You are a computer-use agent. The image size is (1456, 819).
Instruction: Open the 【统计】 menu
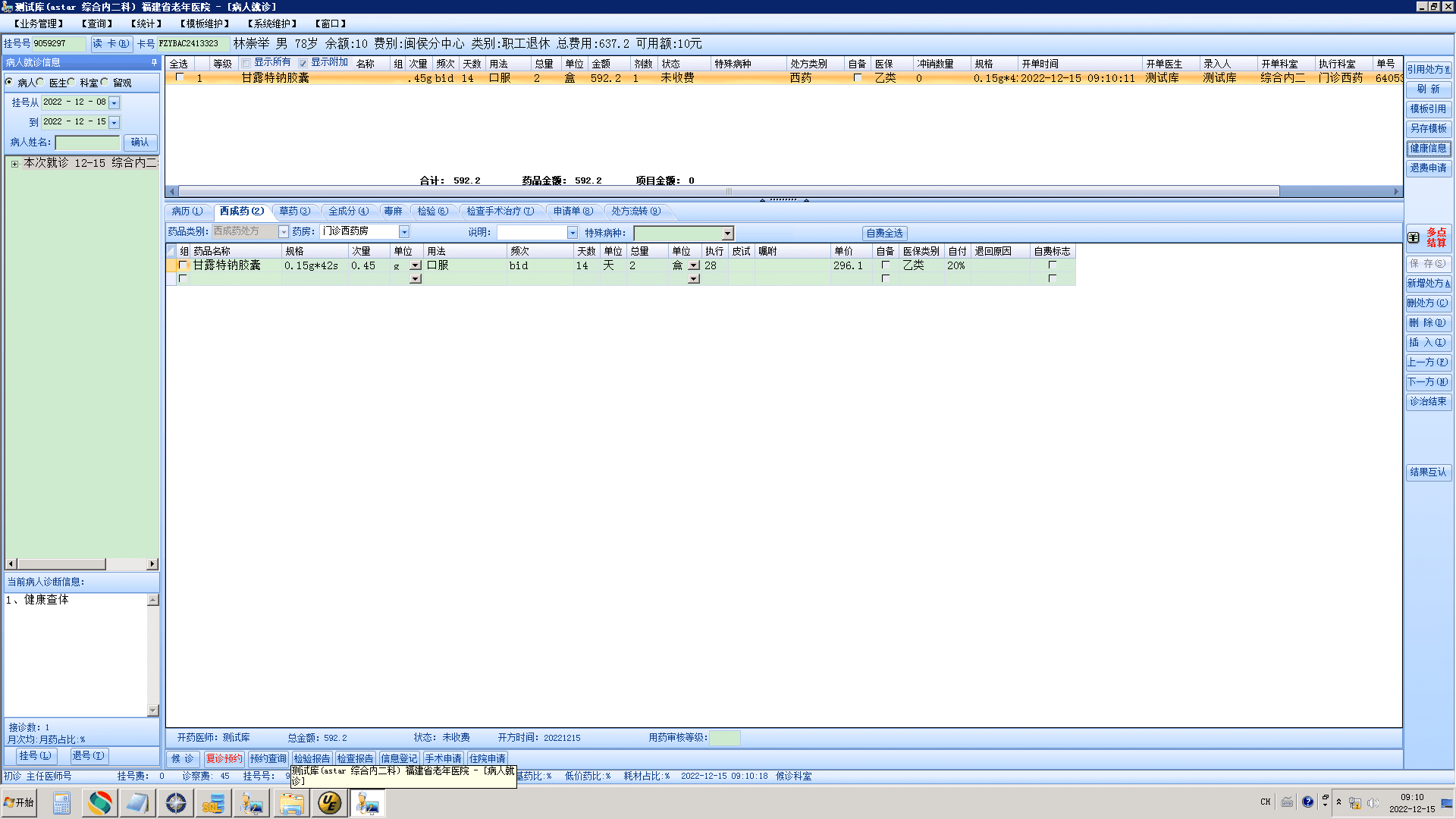coord(146,24)
